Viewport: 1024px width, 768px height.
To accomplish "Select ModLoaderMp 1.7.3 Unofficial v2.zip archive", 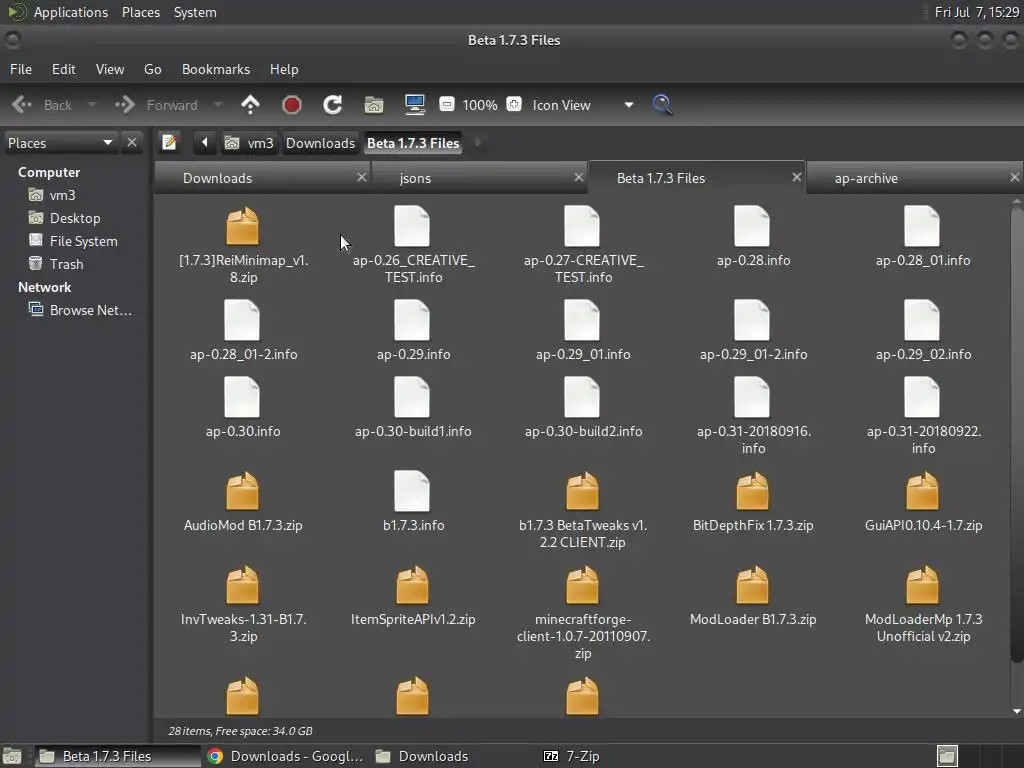I will pyautogui.click(x=923, y=604).
